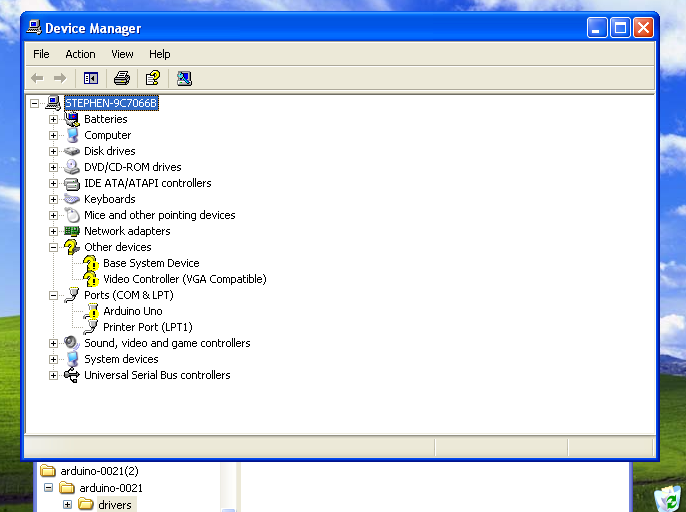
Task: Minimize the Device Manager window
Action: pyautogui.click(x=597, y=28)
